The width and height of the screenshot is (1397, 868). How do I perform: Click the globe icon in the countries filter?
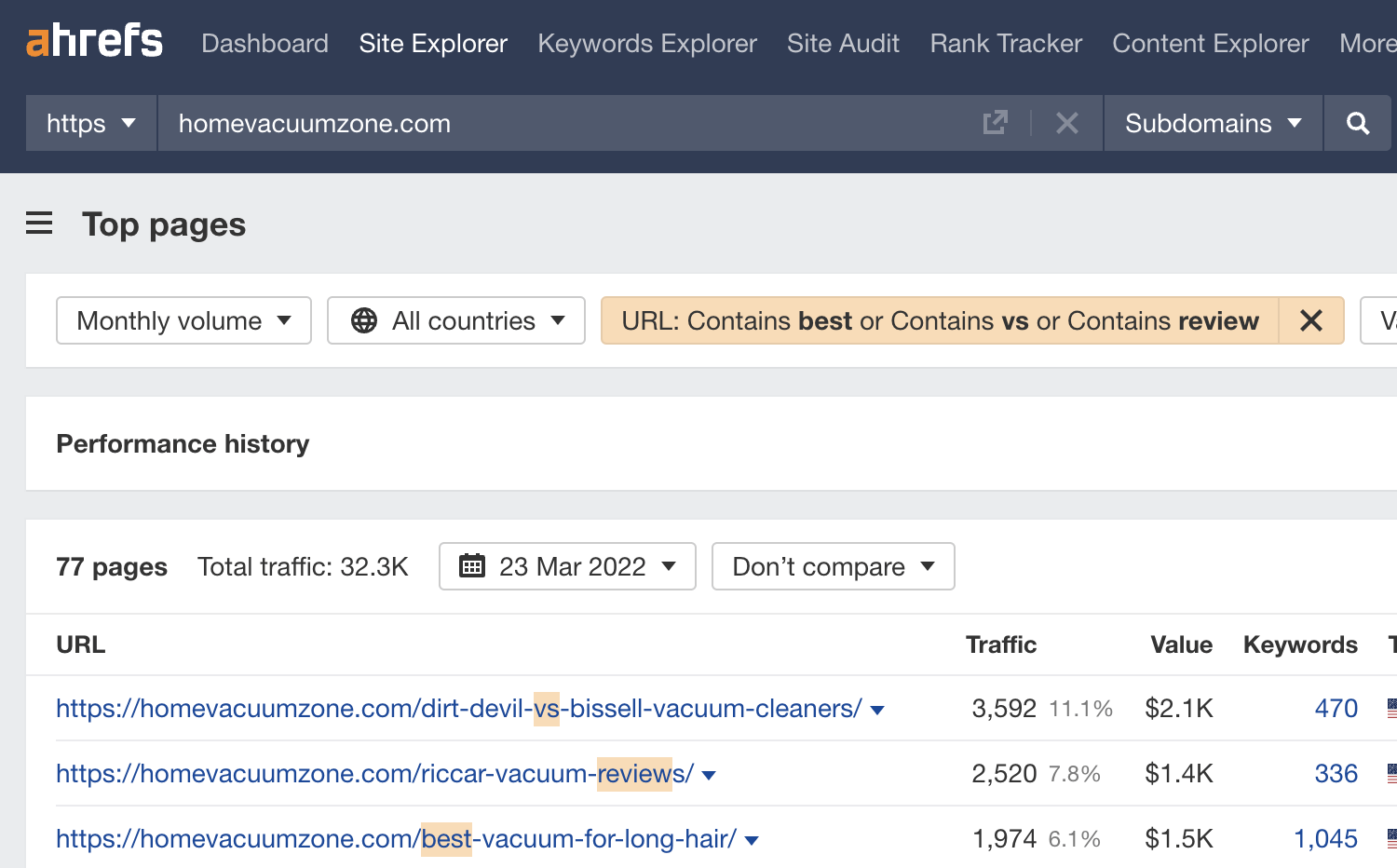click(365, 320)
